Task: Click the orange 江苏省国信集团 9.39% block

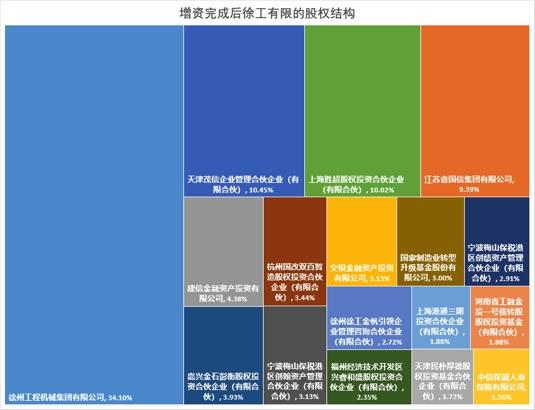Action: [475, 111]
